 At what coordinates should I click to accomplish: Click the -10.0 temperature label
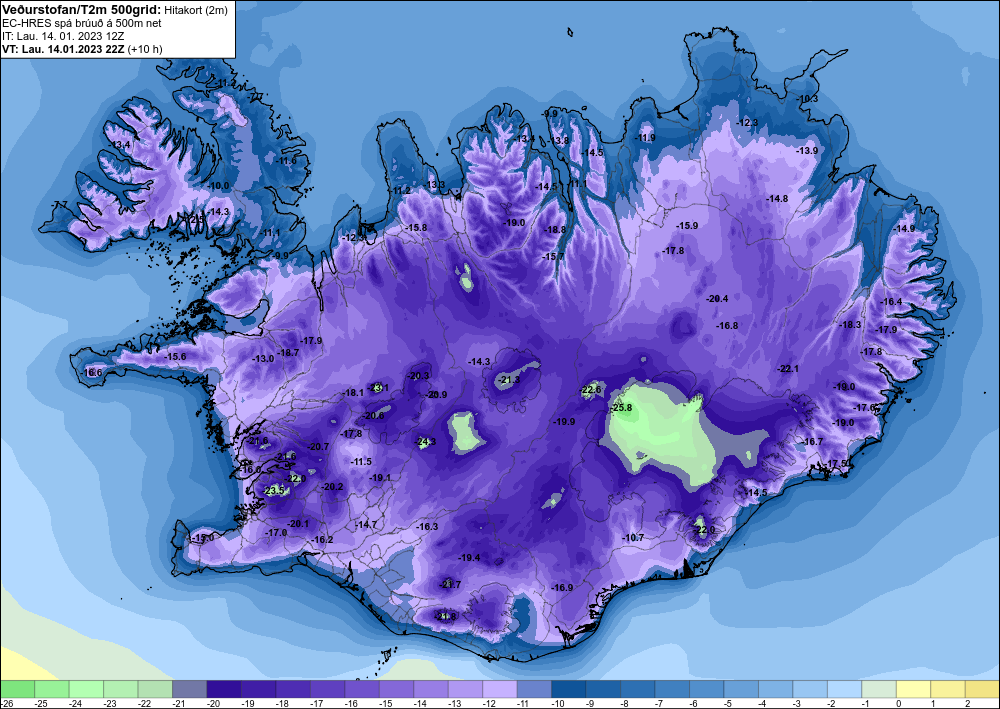tap(218, 186)
